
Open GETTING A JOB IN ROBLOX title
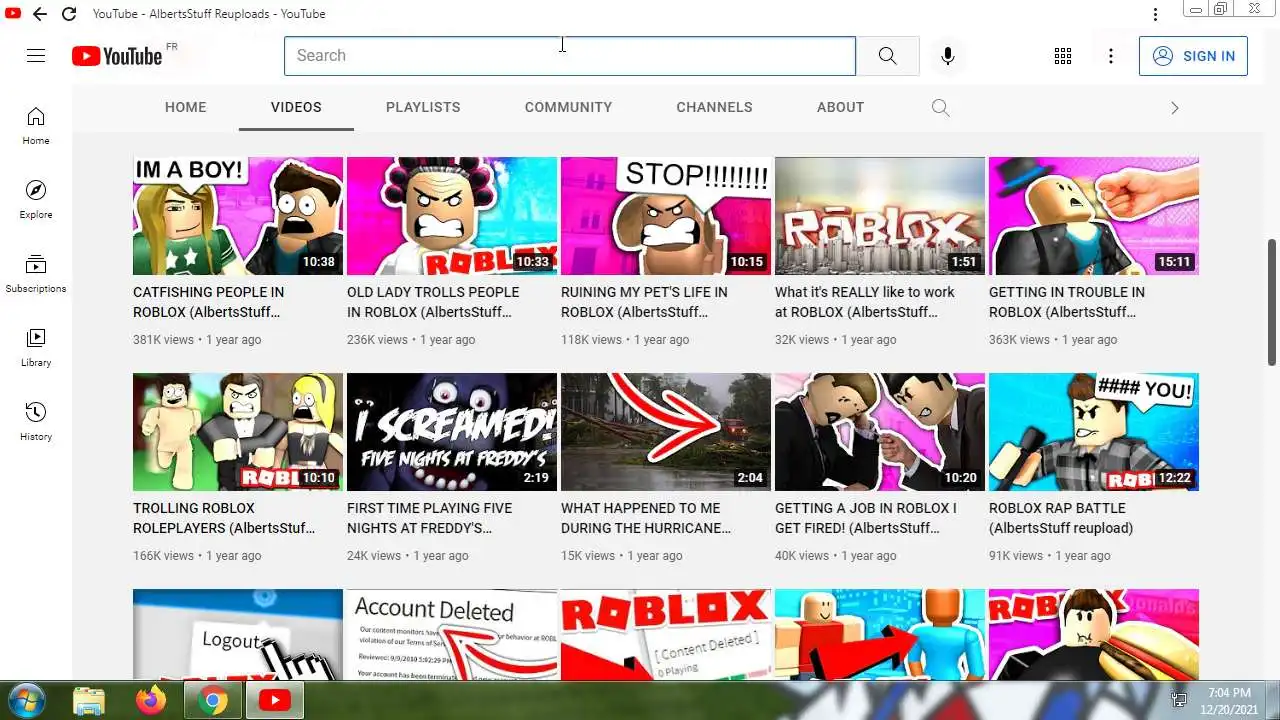pos(866,518)
